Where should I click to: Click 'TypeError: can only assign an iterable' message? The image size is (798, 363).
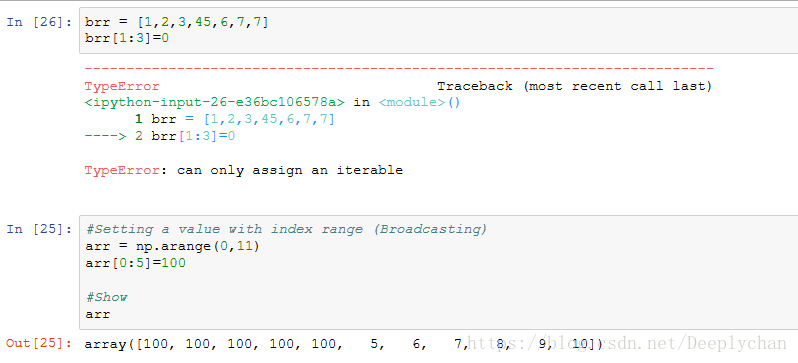(x=244, y=171)
